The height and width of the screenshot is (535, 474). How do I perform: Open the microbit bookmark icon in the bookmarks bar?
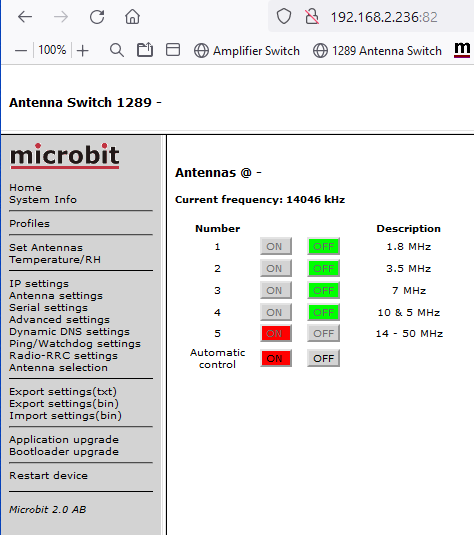coord(462,50)
